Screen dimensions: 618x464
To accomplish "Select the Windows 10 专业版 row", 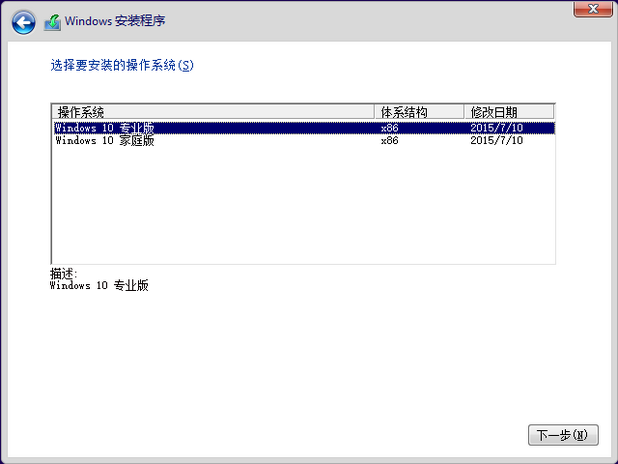I will [x=303, y=128].
